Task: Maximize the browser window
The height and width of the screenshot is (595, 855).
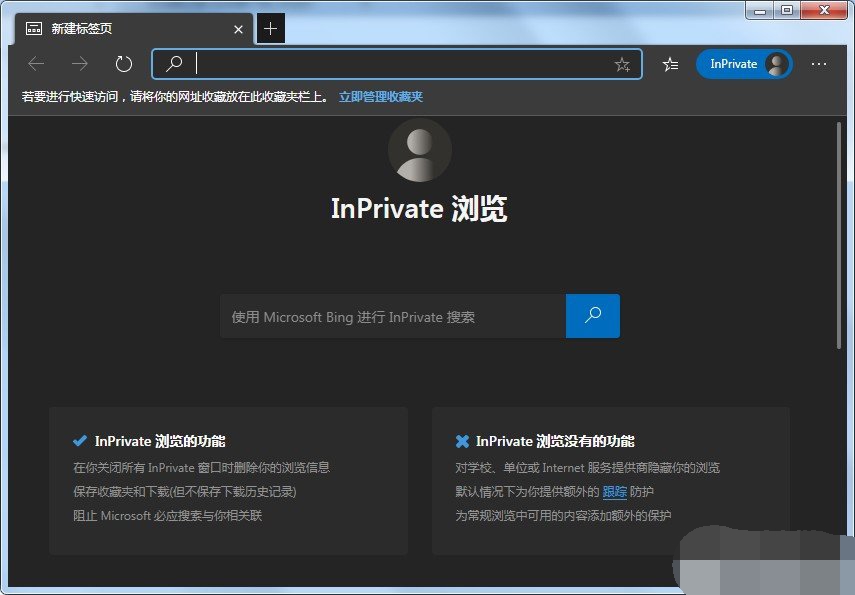Action: point(788,10)
